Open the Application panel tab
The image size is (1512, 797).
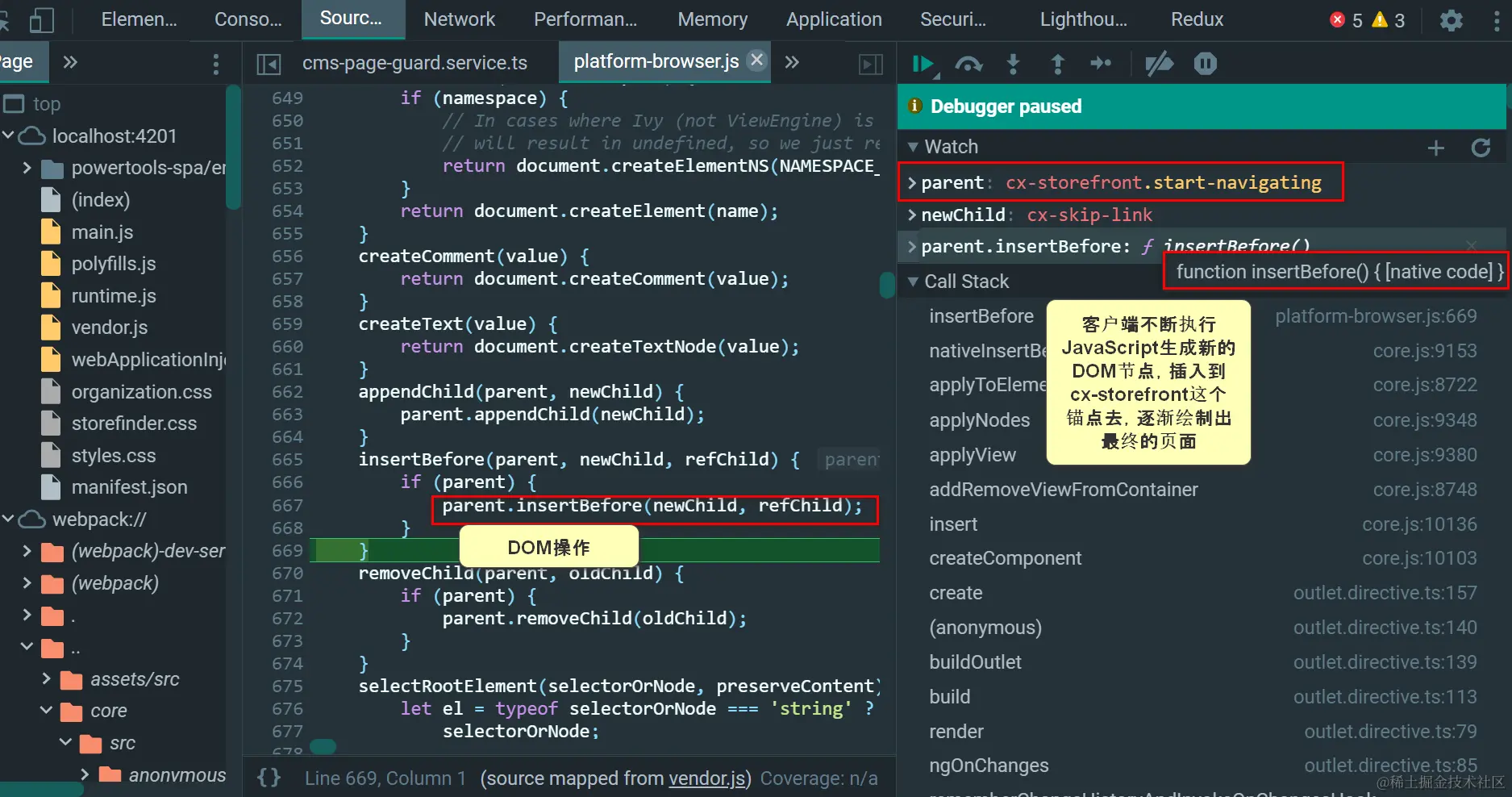(834, 19)
